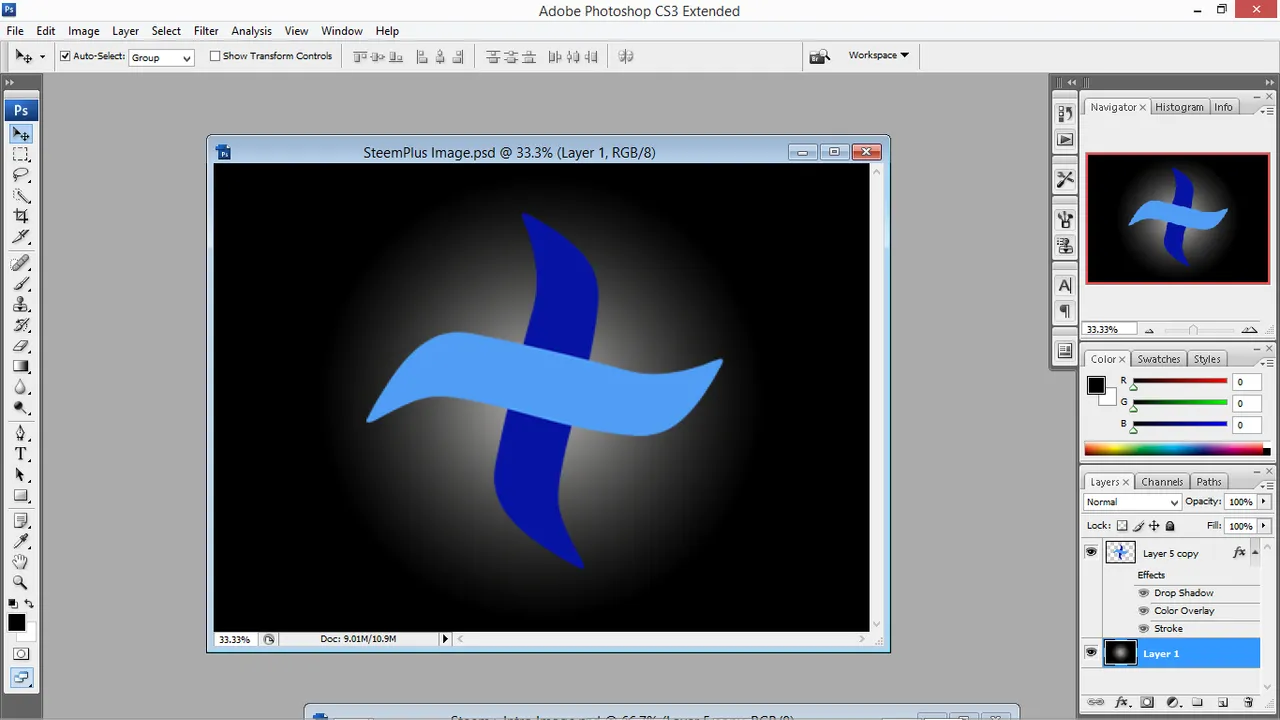
Task: Add layer mask icon
Action: click(1147, 703)
